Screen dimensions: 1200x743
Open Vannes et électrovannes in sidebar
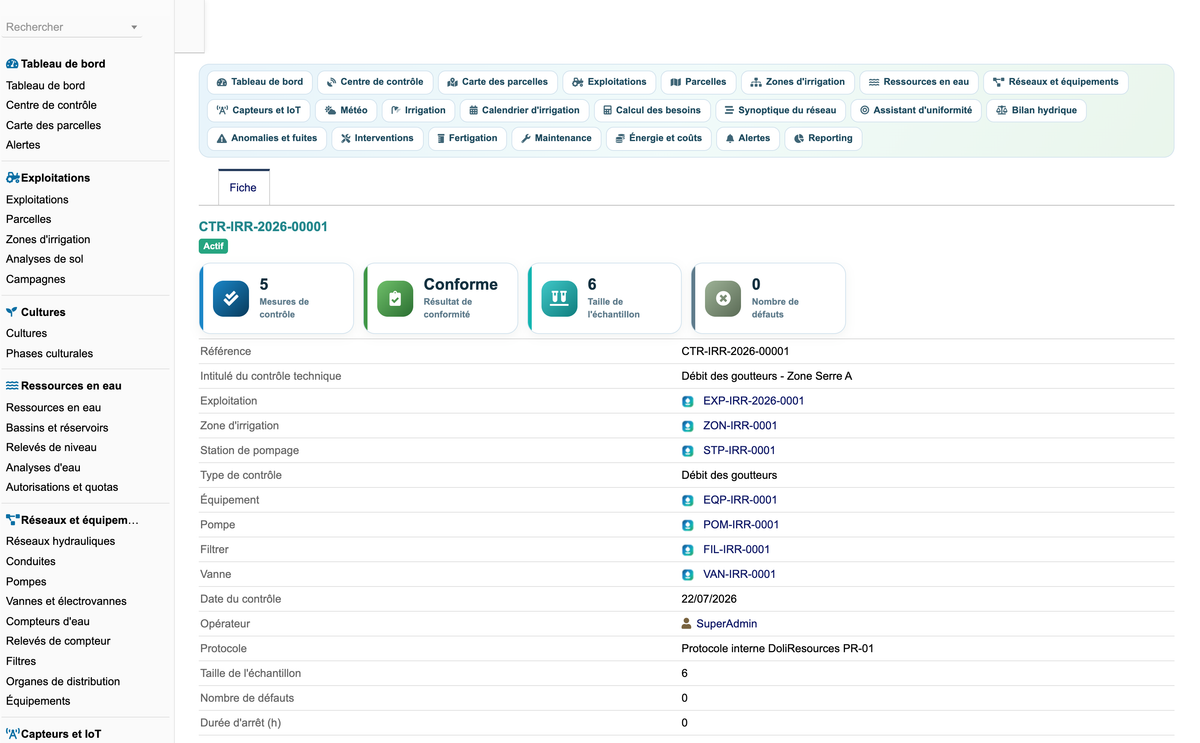click(66, 601)
